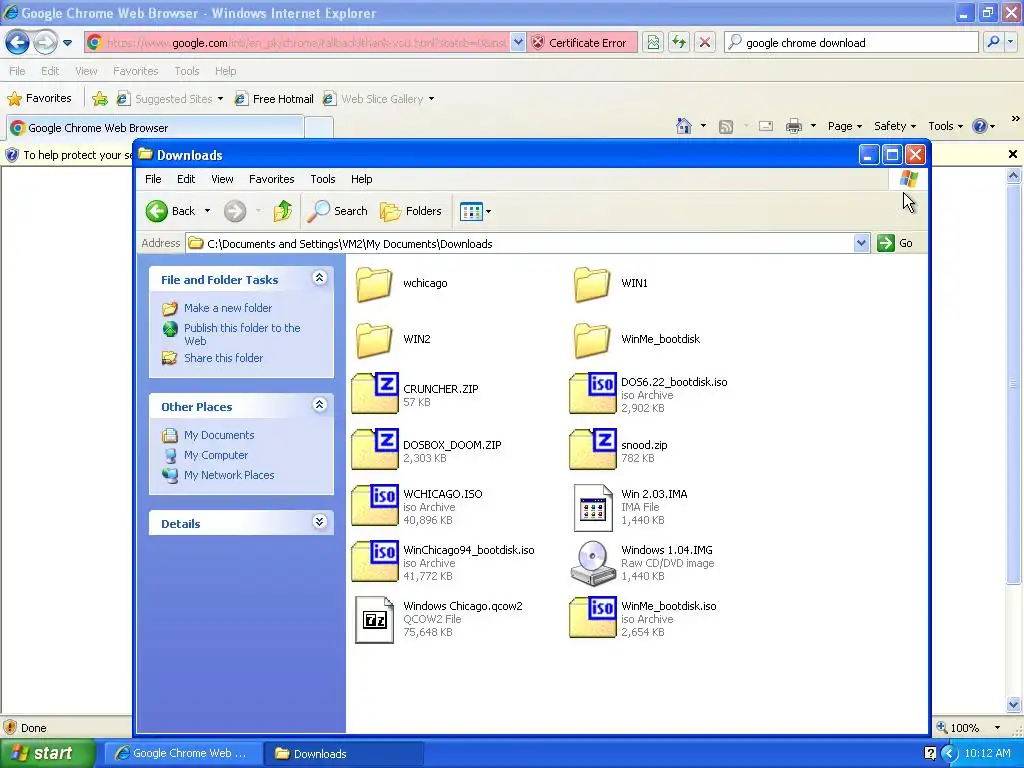
Task: Toggle the Folders pane button
Action: 411,211
